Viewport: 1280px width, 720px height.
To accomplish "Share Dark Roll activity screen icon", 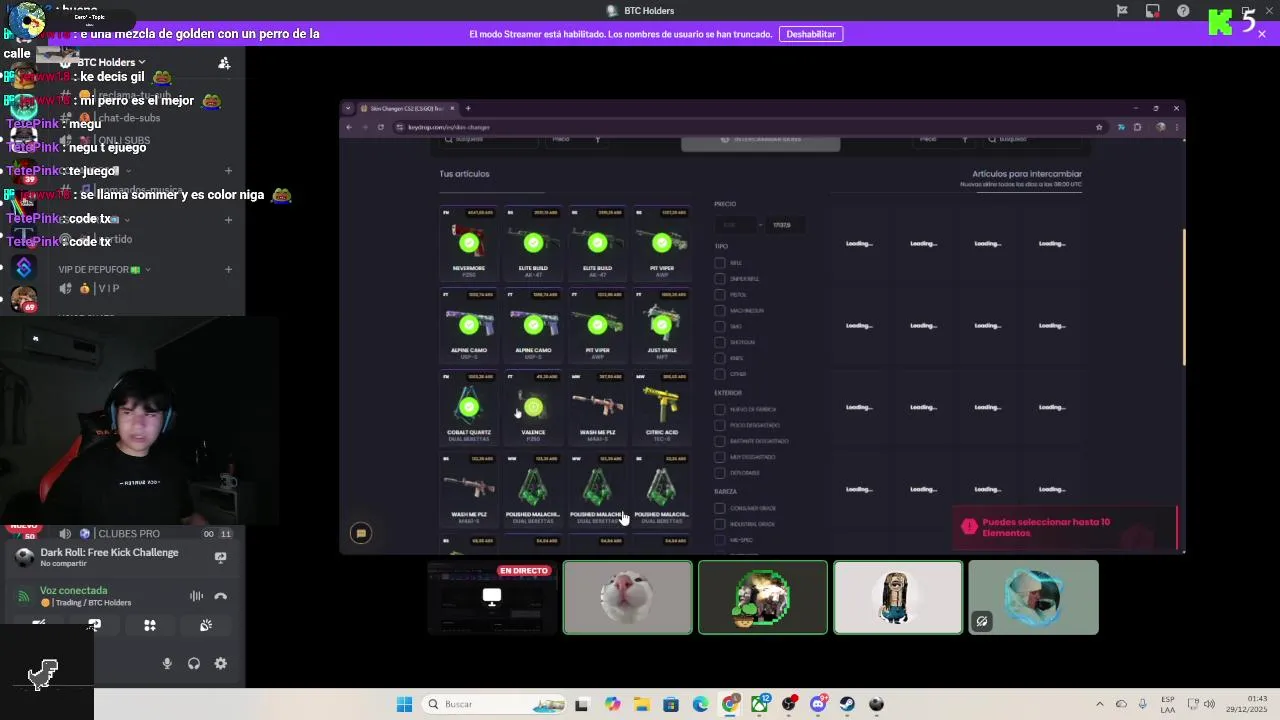I will click(221, 557).
